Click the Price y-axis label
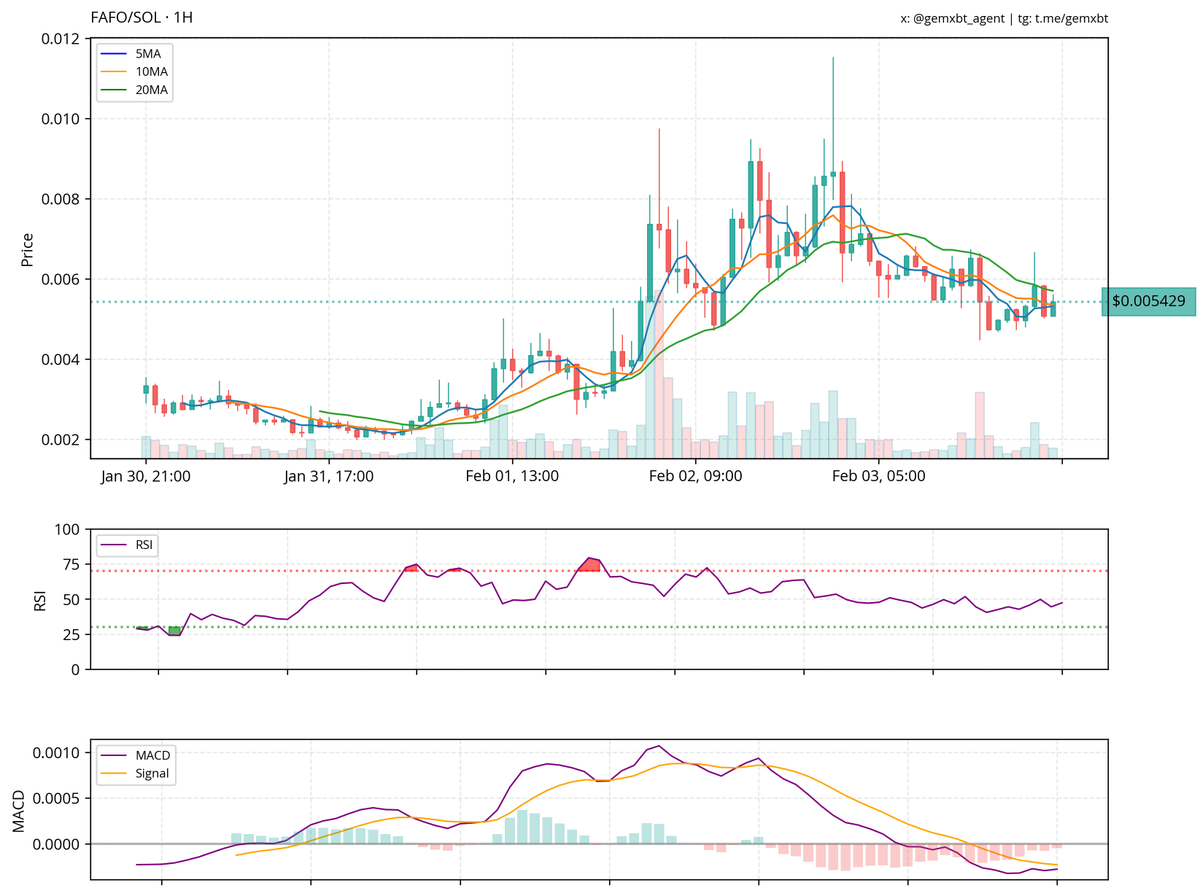Viewport: 1200px width, 896px height. click(27, 249)
